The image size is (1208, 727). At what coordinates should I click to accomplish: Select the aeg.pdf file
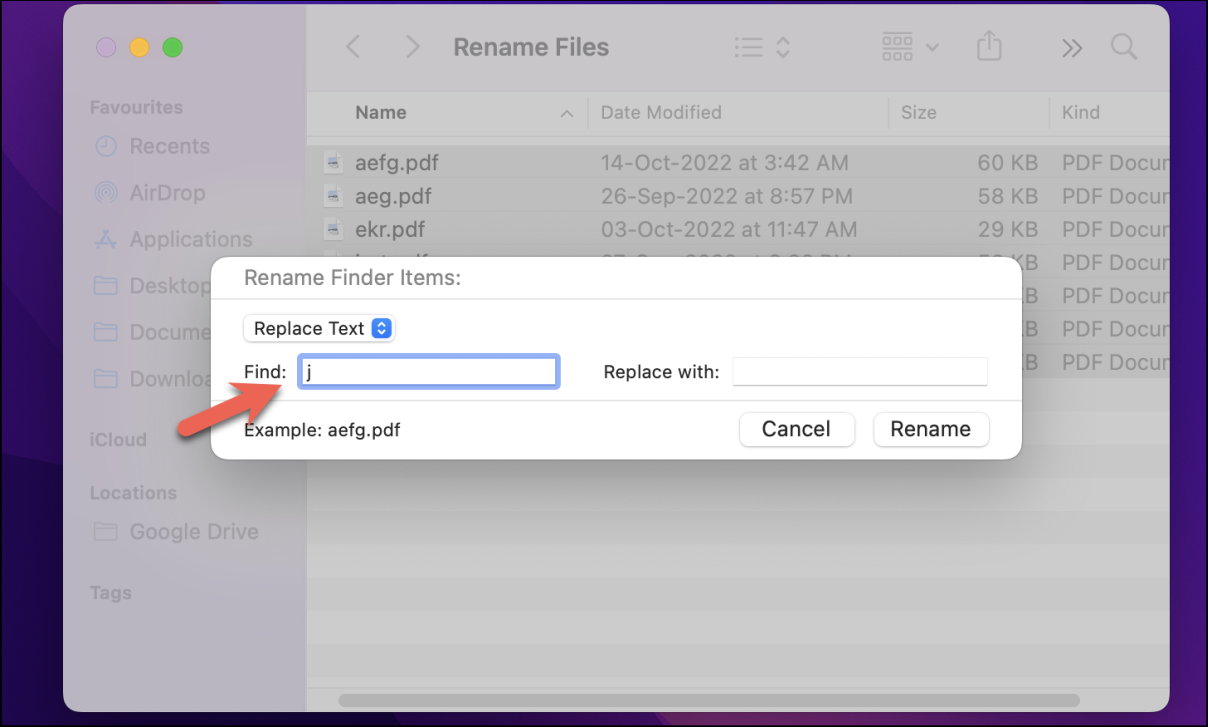point(393,196)
